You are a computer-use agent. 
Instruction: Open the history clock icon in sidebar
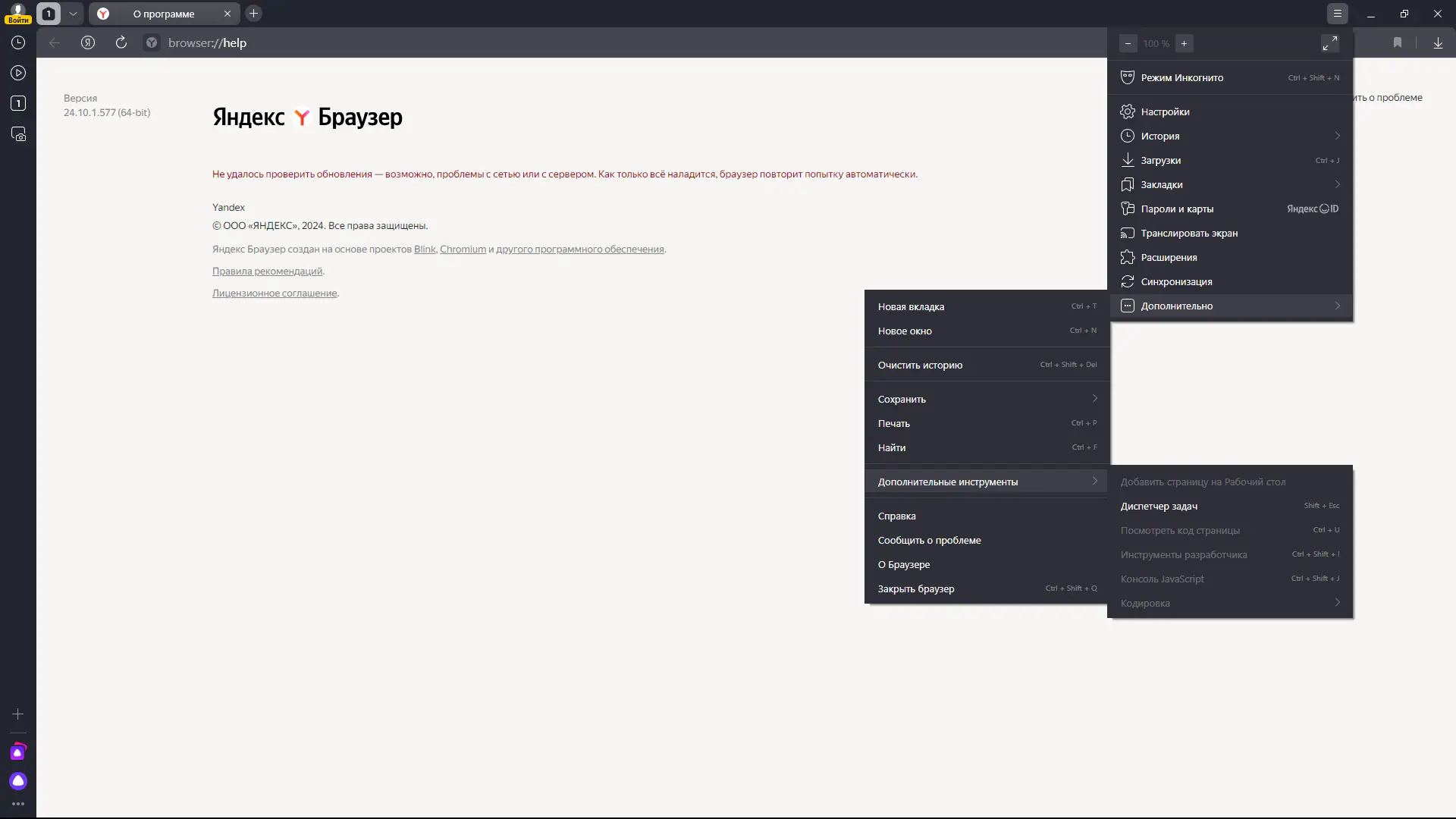pos(18,43)
